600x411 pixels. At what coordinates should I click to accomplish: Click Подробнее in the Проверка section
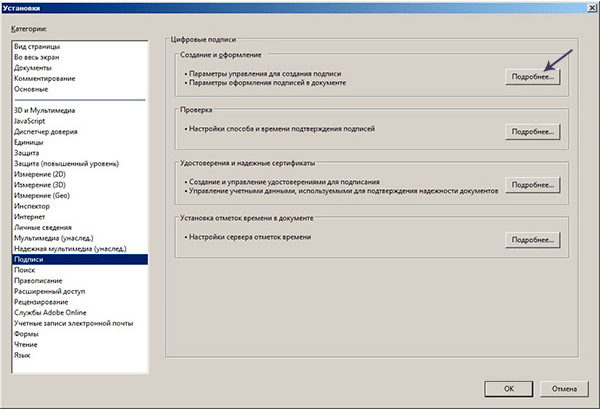[x=533, y=131]
